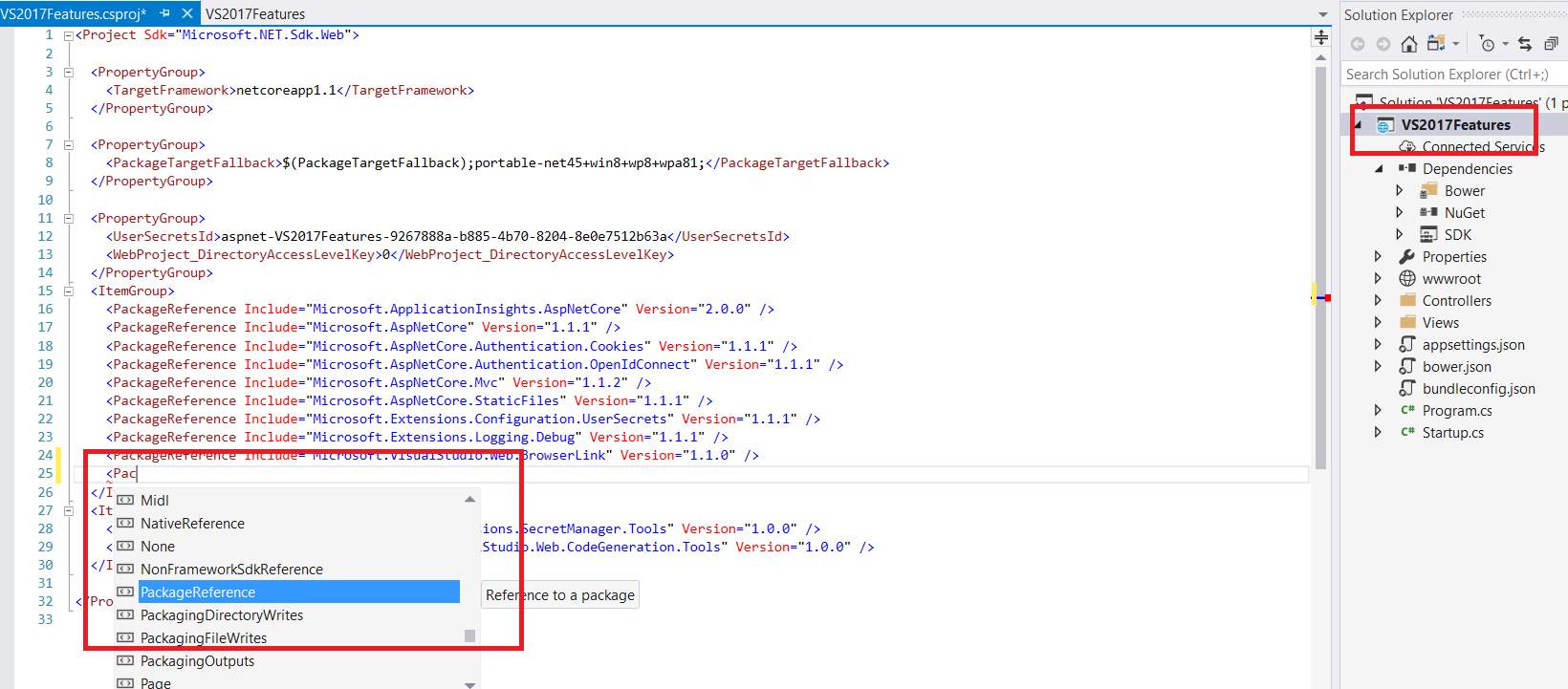Click the Collapse All icon in Solution Explorer
This screenshot has height=689, width=1568.
coord(1551,44)
